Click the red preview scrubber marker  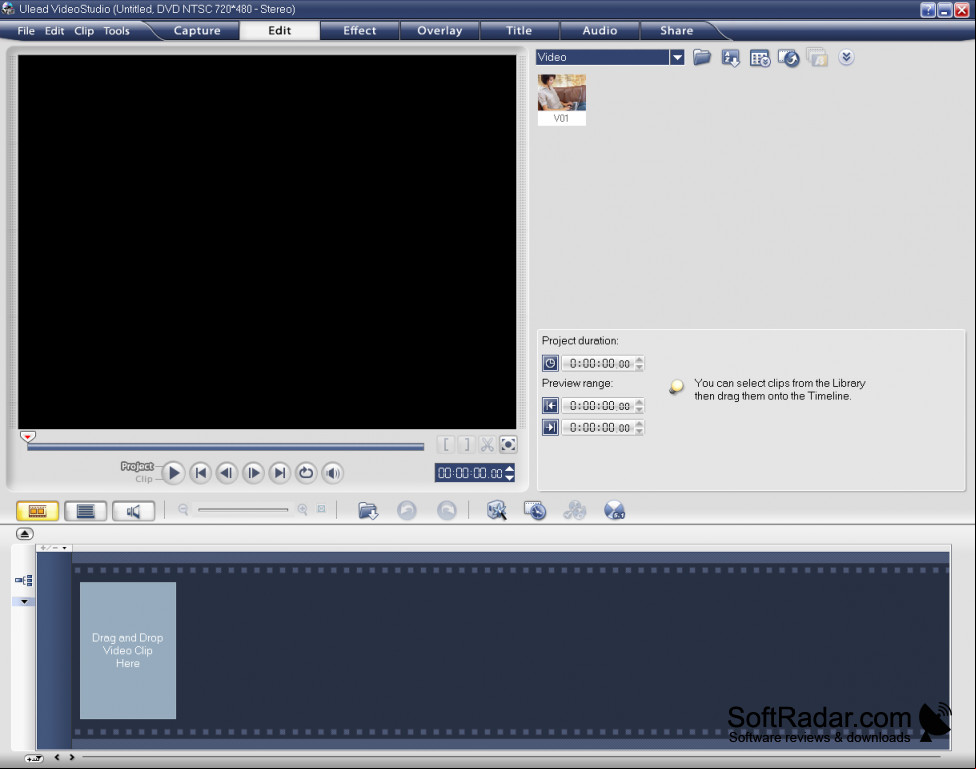pos(27,436)
